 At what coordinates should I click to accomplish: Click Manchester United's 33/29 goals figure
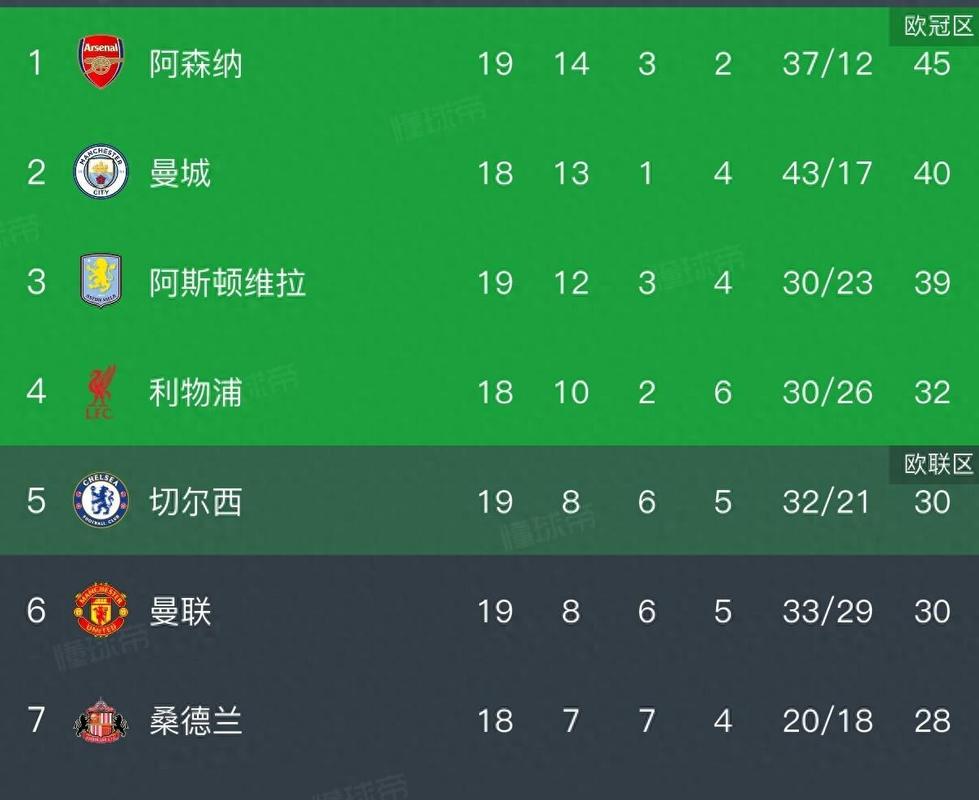827,611
